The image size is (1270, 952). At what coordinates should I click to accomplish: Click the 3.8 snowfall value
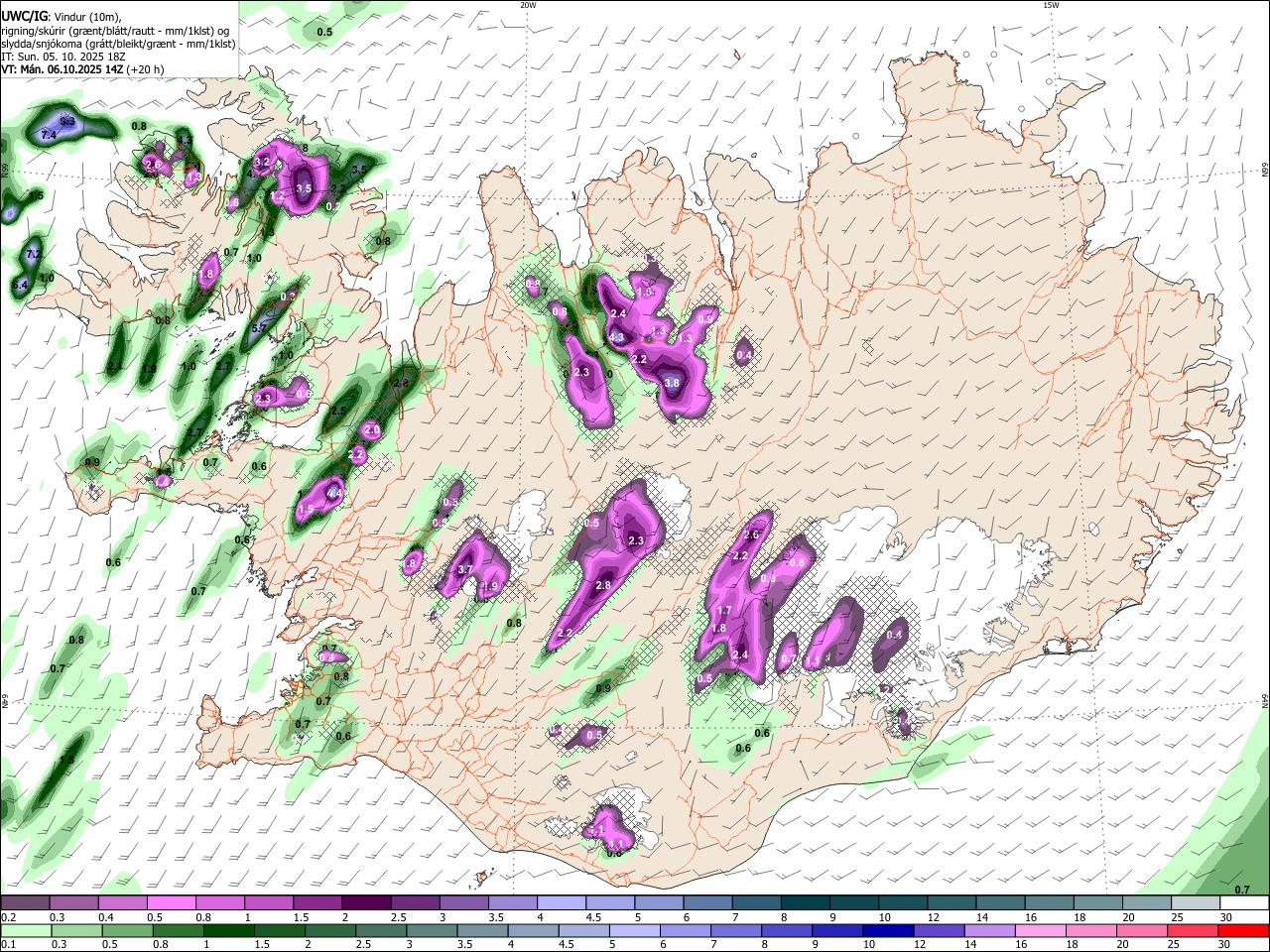coord(672,383)
